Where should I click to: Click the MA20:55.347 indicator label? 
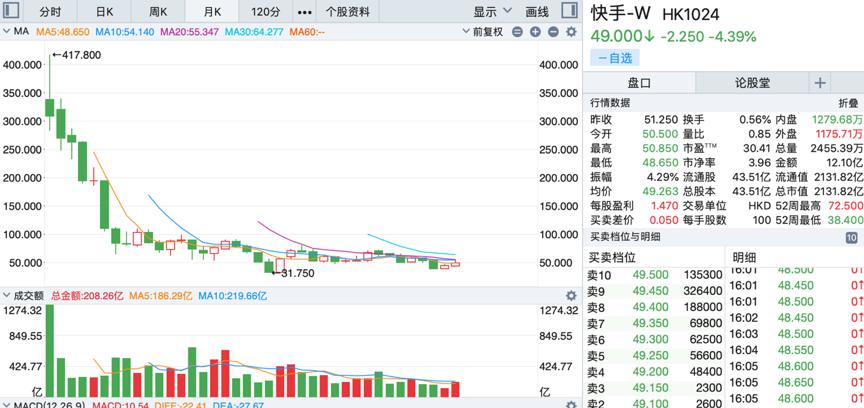(190, 32)
